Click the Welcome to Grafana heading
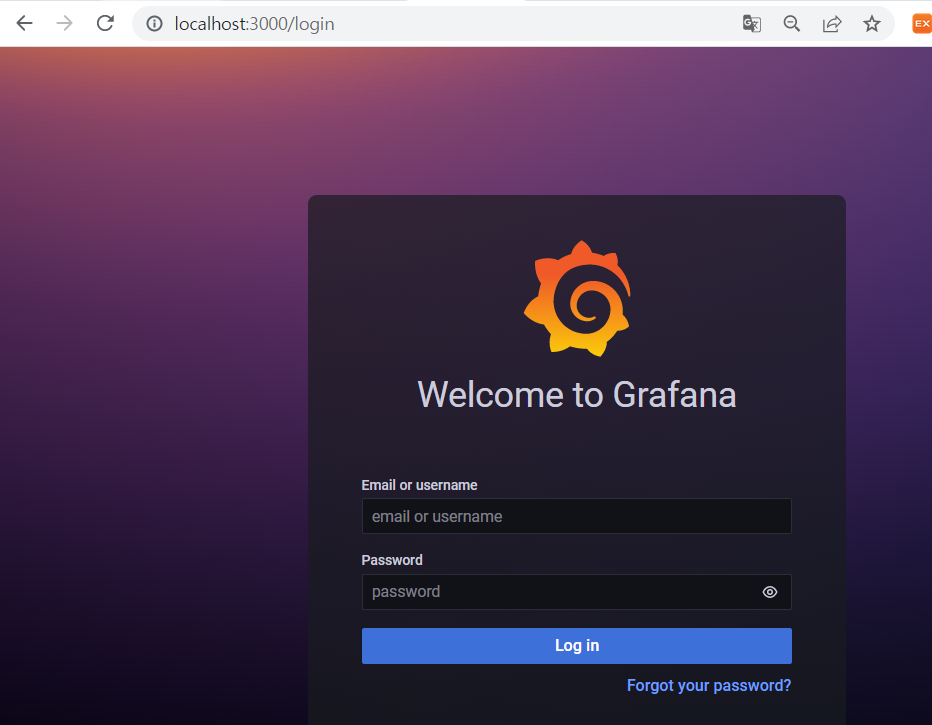932x725 pixels. click(x=577, y=395)
